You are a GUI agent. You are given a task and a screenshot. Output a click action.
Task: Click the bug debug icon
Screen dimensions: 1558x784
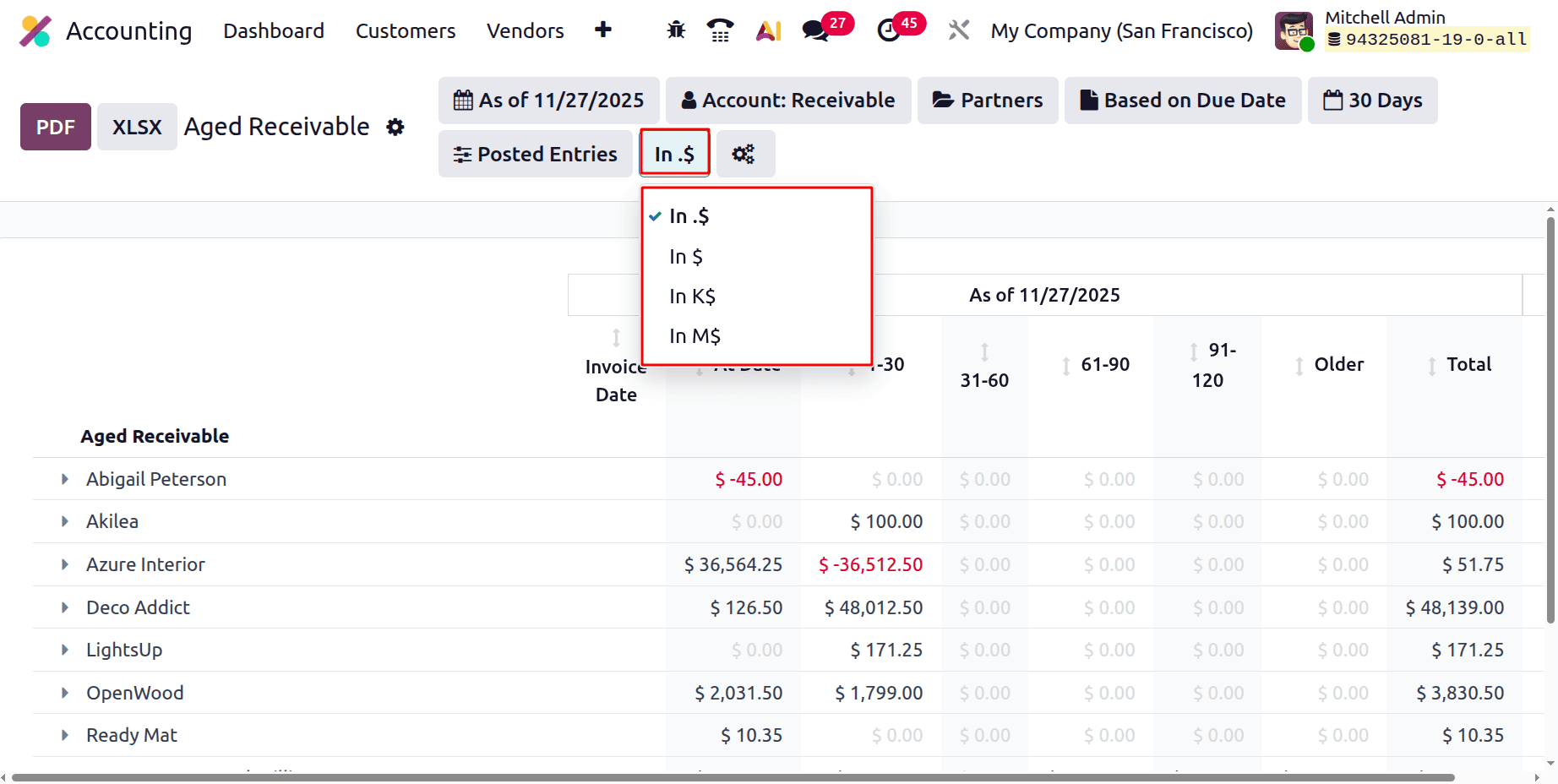676,30
